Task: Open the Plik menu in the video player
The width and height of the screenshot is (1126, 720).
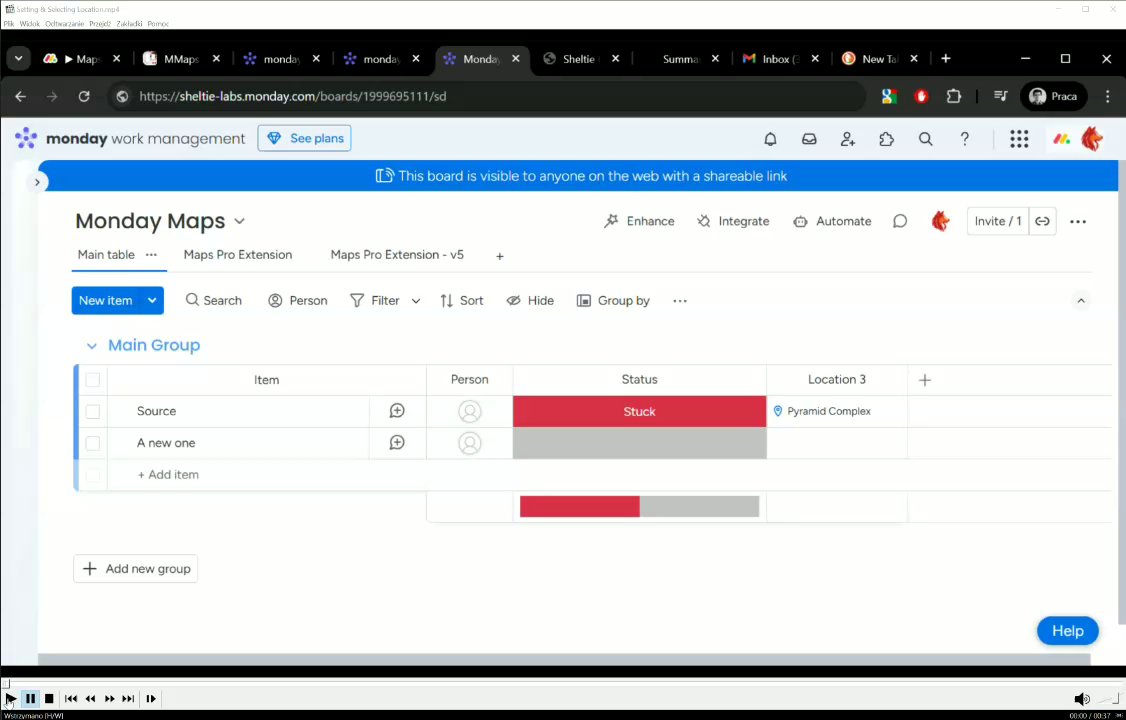Action: tap(9, 24)
